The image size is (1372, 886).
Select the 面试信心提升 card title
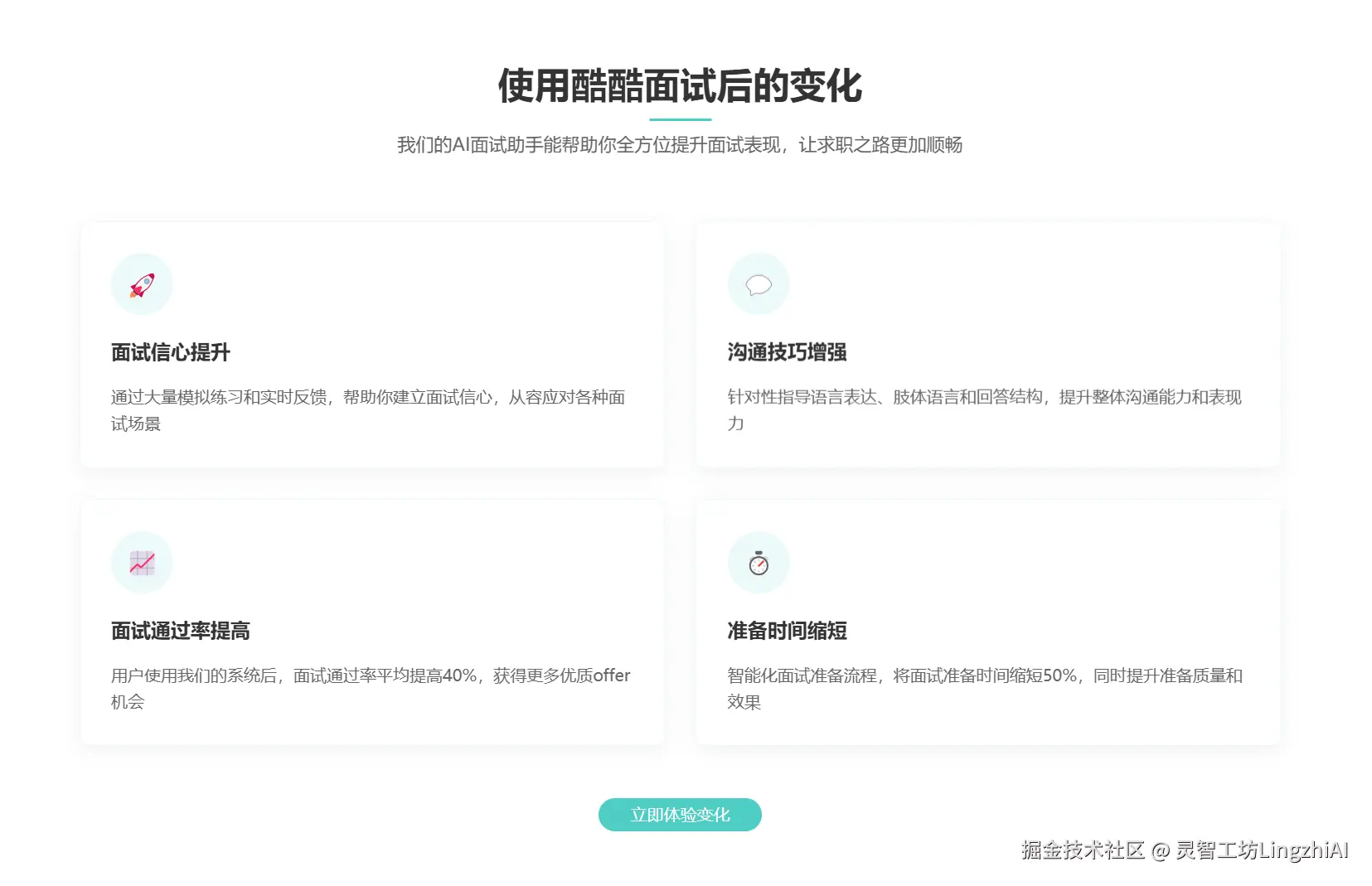(x=172, y=352)
